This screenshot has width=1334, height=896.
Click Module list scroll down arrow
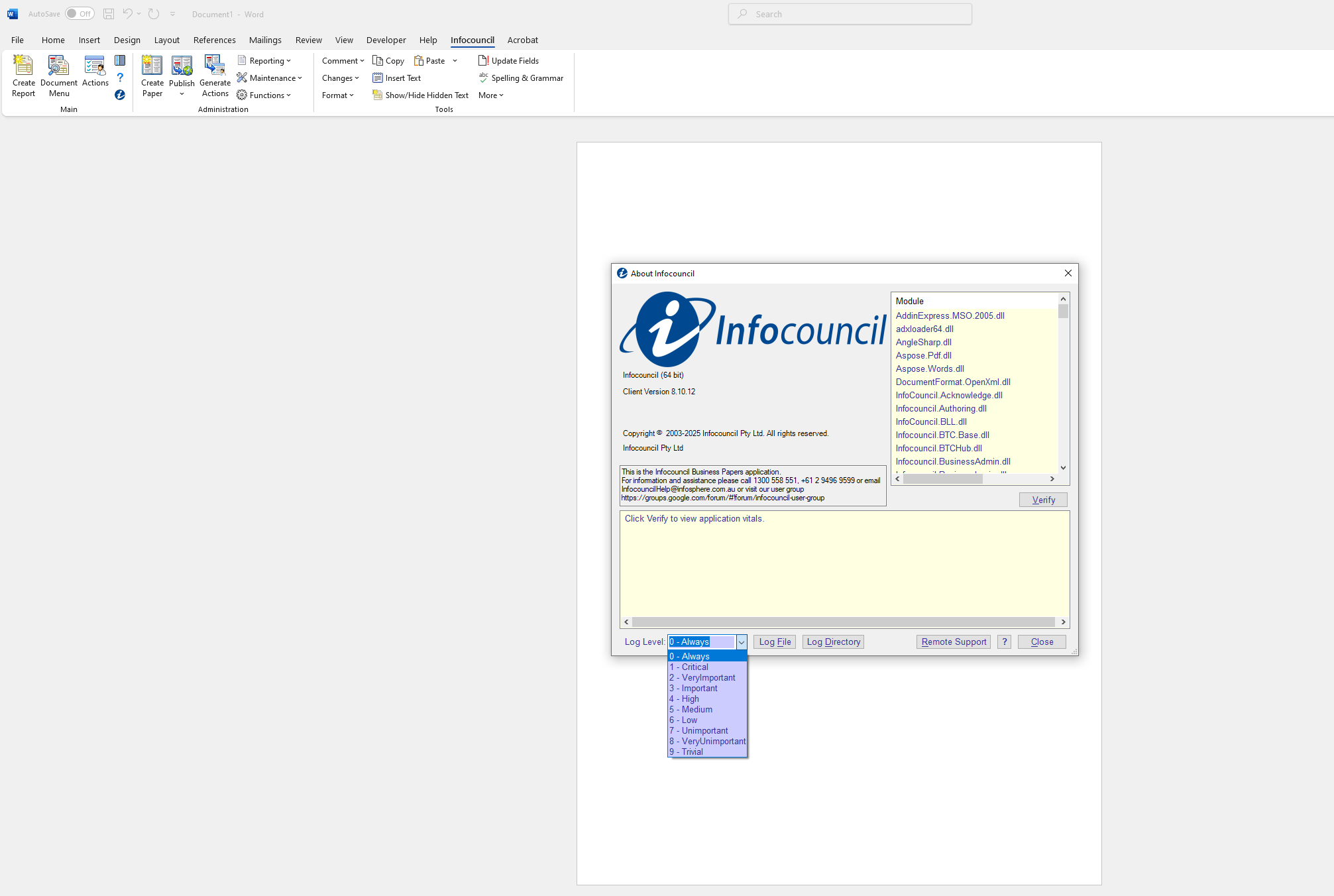click(1064, 467)
